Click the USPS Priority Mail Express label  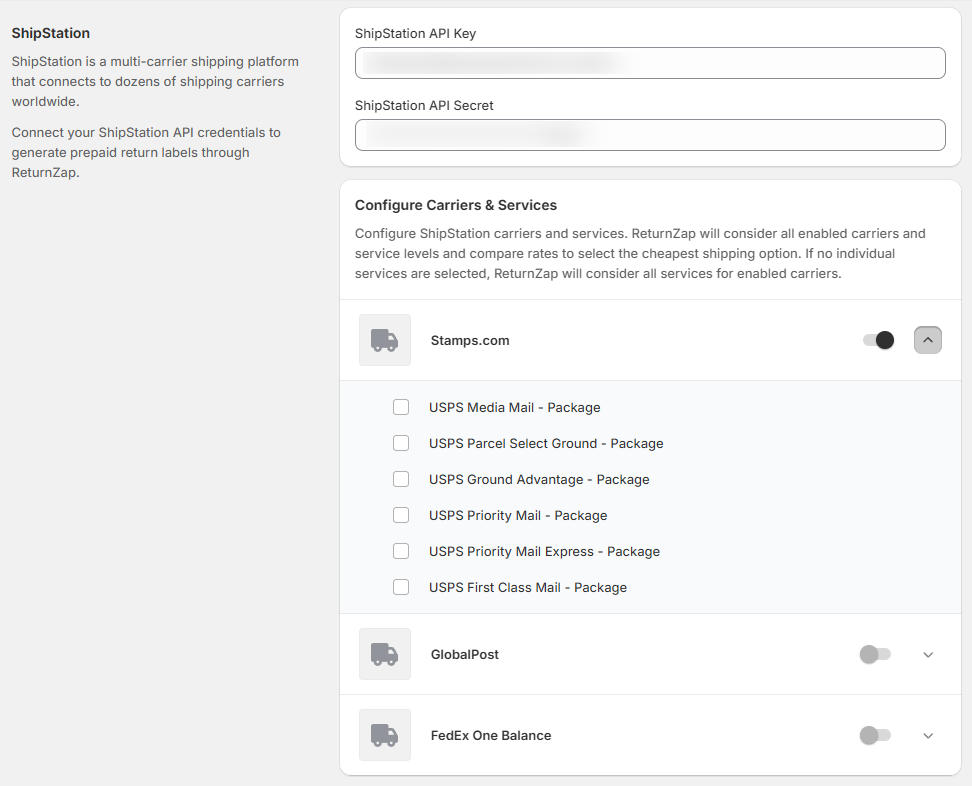coord(544,551)
